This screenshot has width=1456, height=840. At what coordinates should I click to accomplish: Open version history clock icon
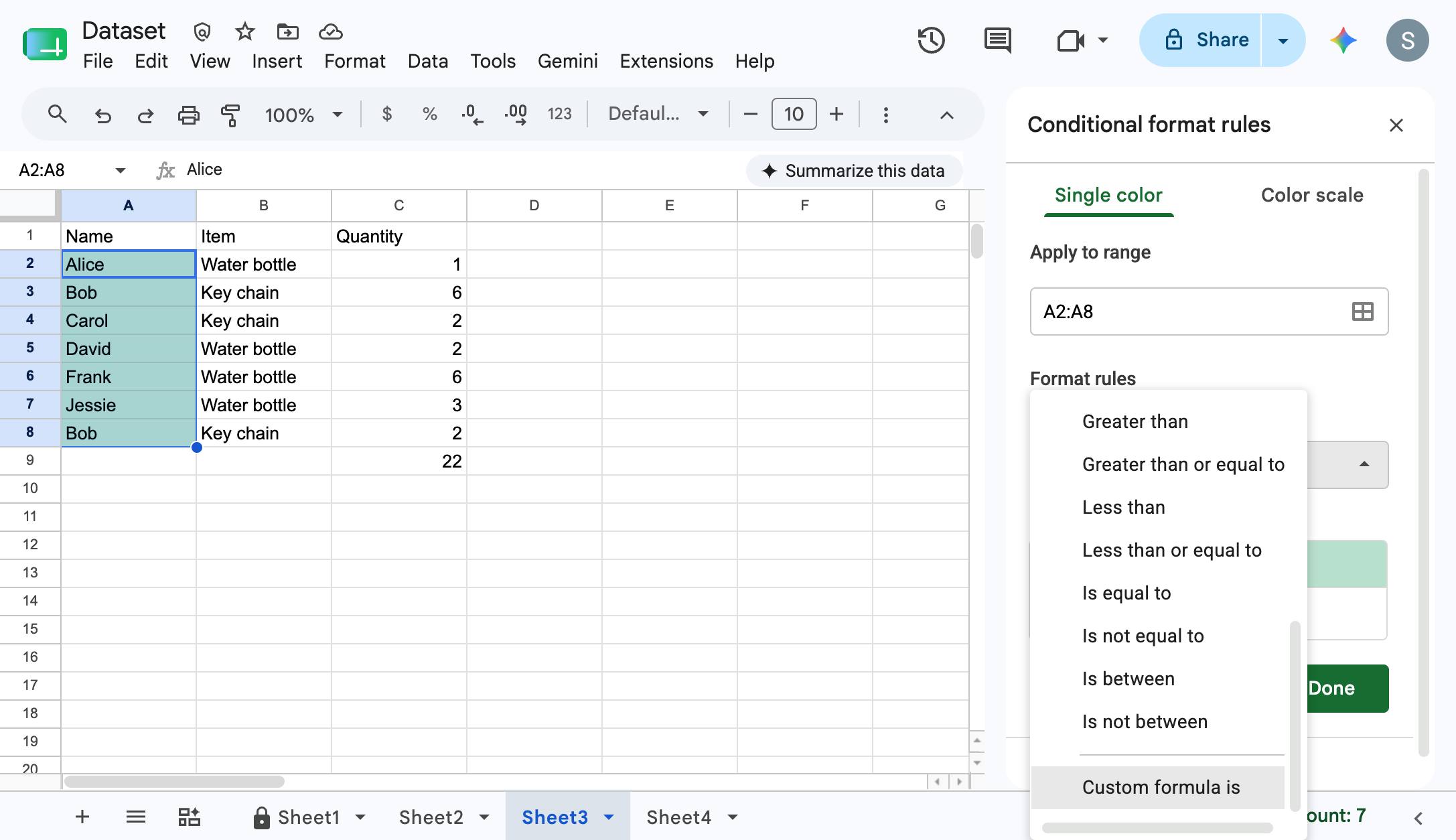931,40
